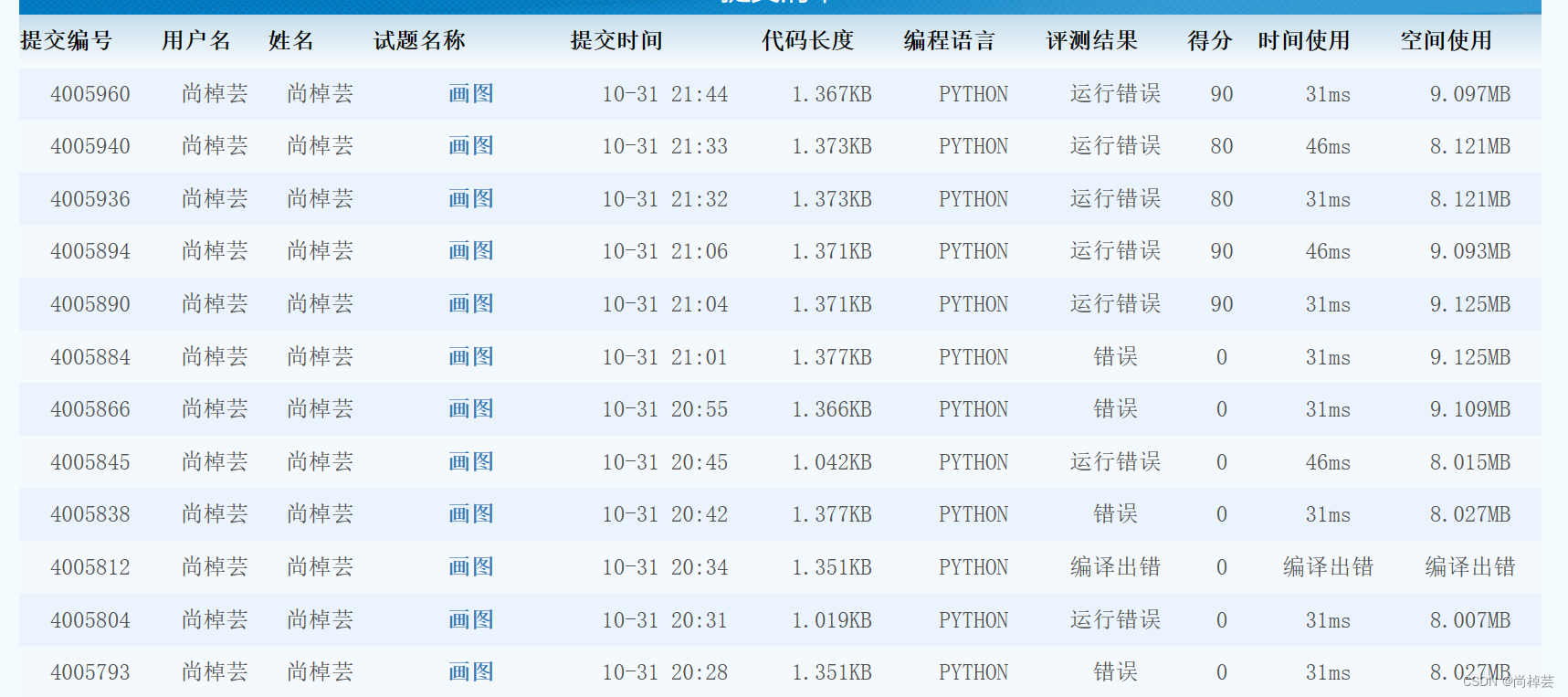
Task: Select submission number 4005884
Action: click(x=90, y=357)
